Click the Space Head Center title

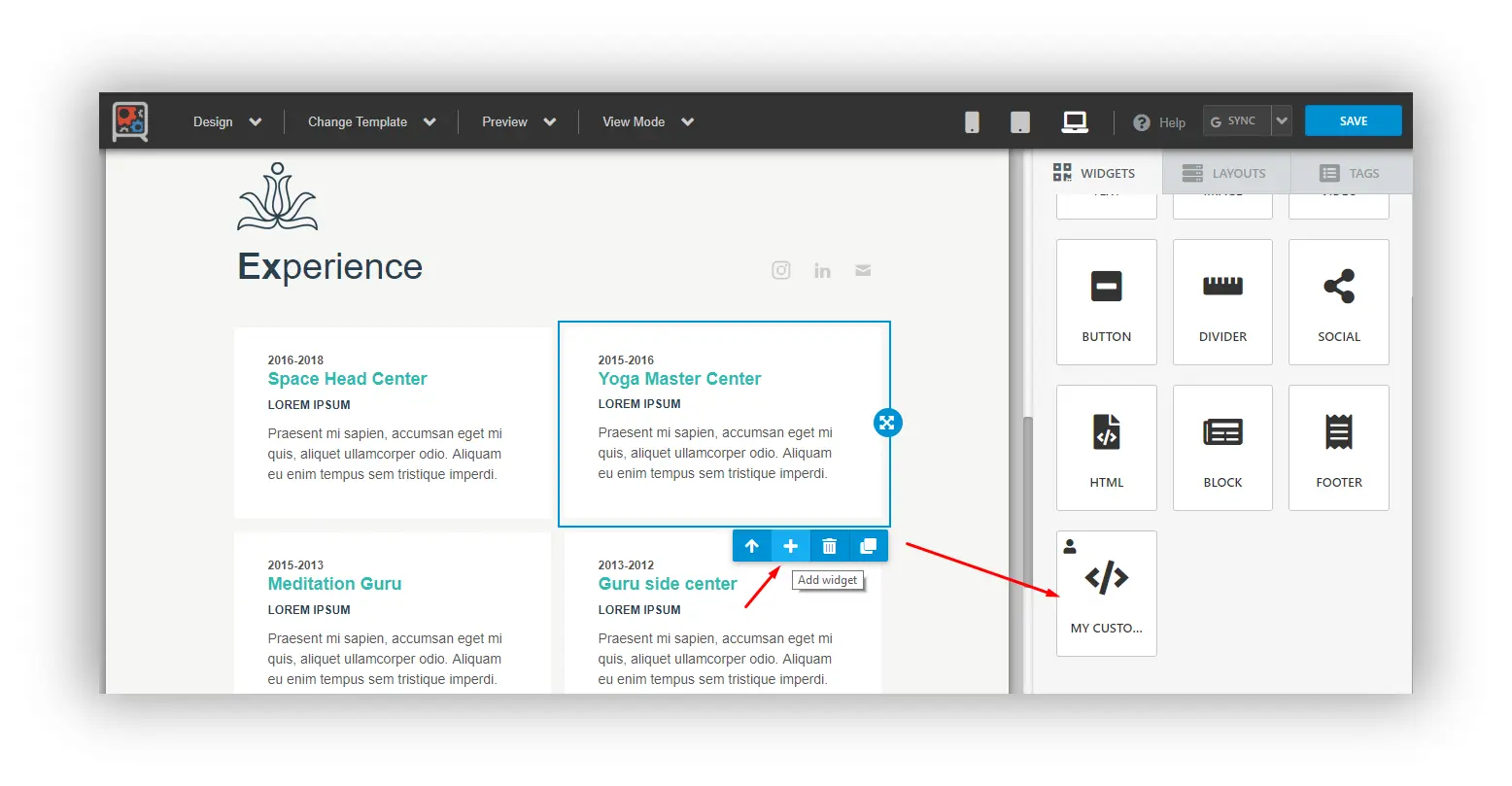coord(348,379)
